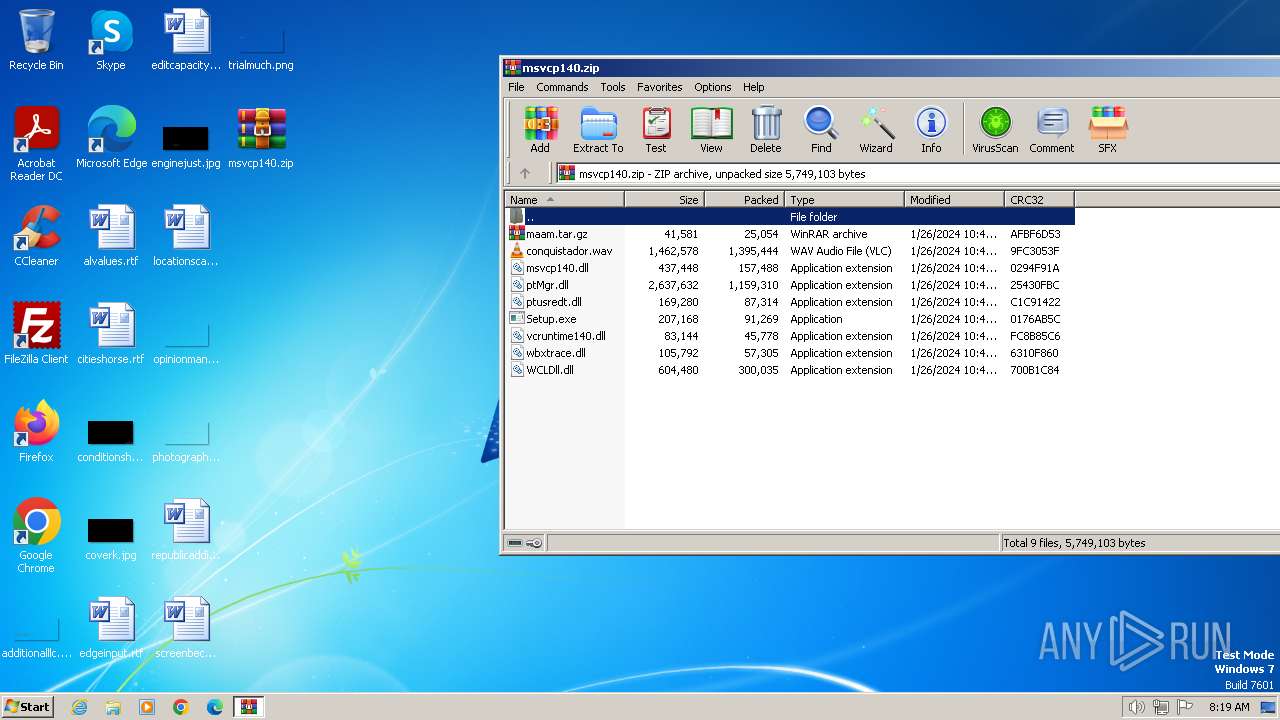This screenshot has height=720, width=1280.
Task: Click the Extract To toolbar icon
Action: pyautogui.click(x=598, y=130)
